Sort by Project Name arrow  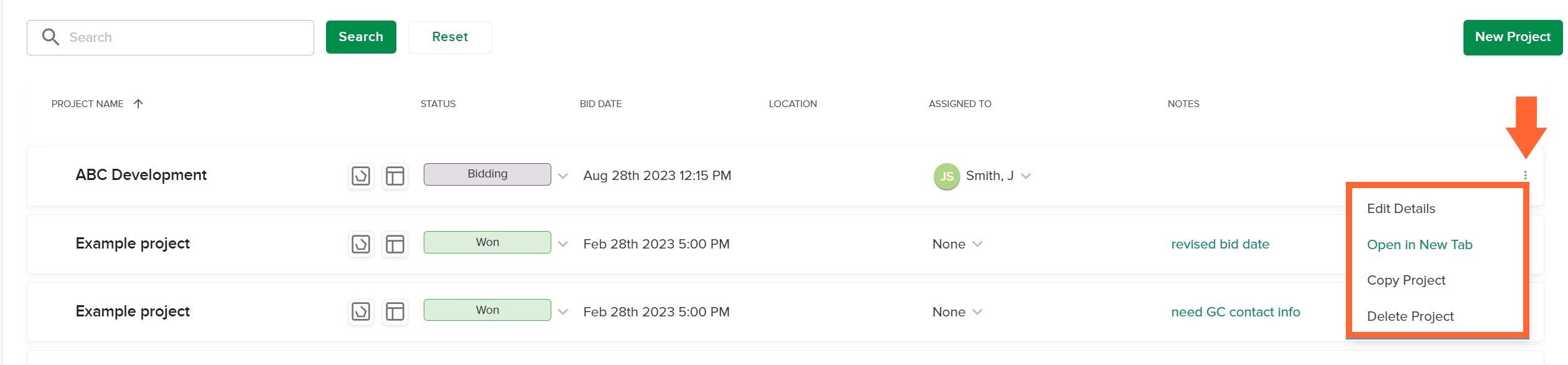click(x=138, y=103)
